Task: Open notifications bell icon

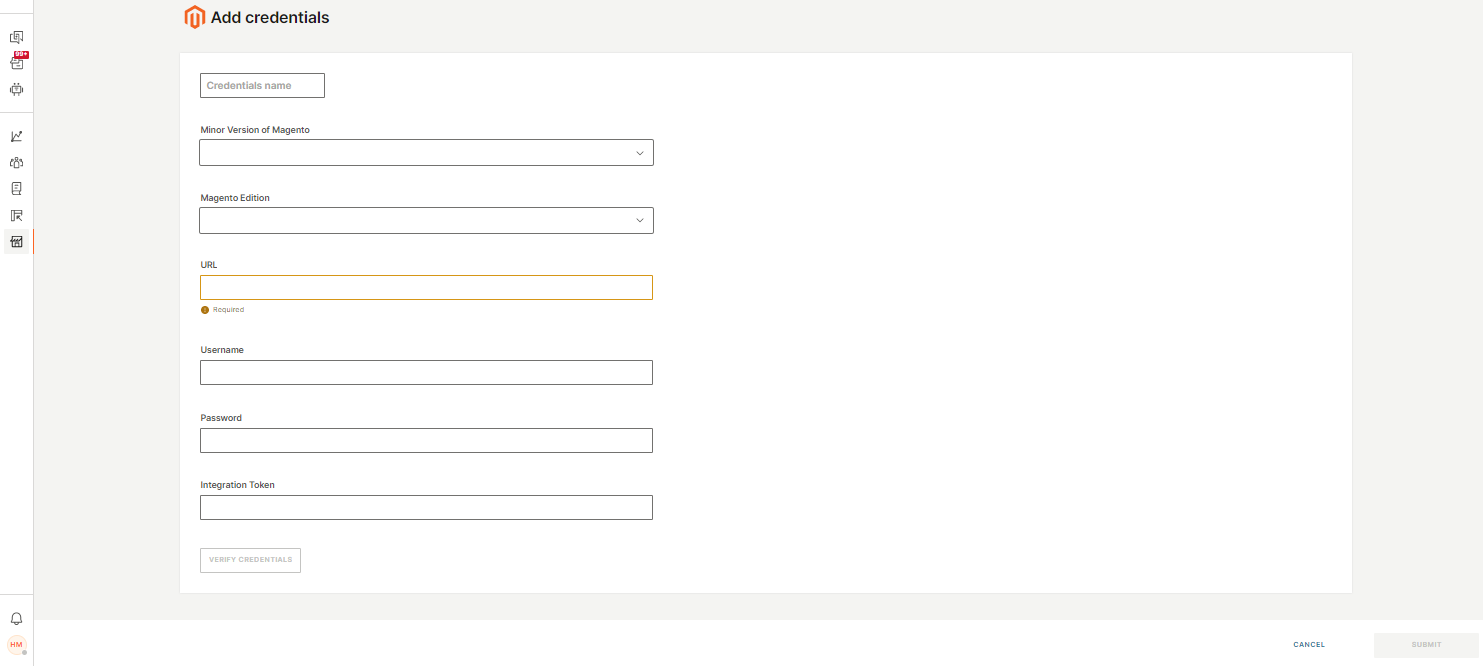Action: pyautogui.click(x=16, y=619)
